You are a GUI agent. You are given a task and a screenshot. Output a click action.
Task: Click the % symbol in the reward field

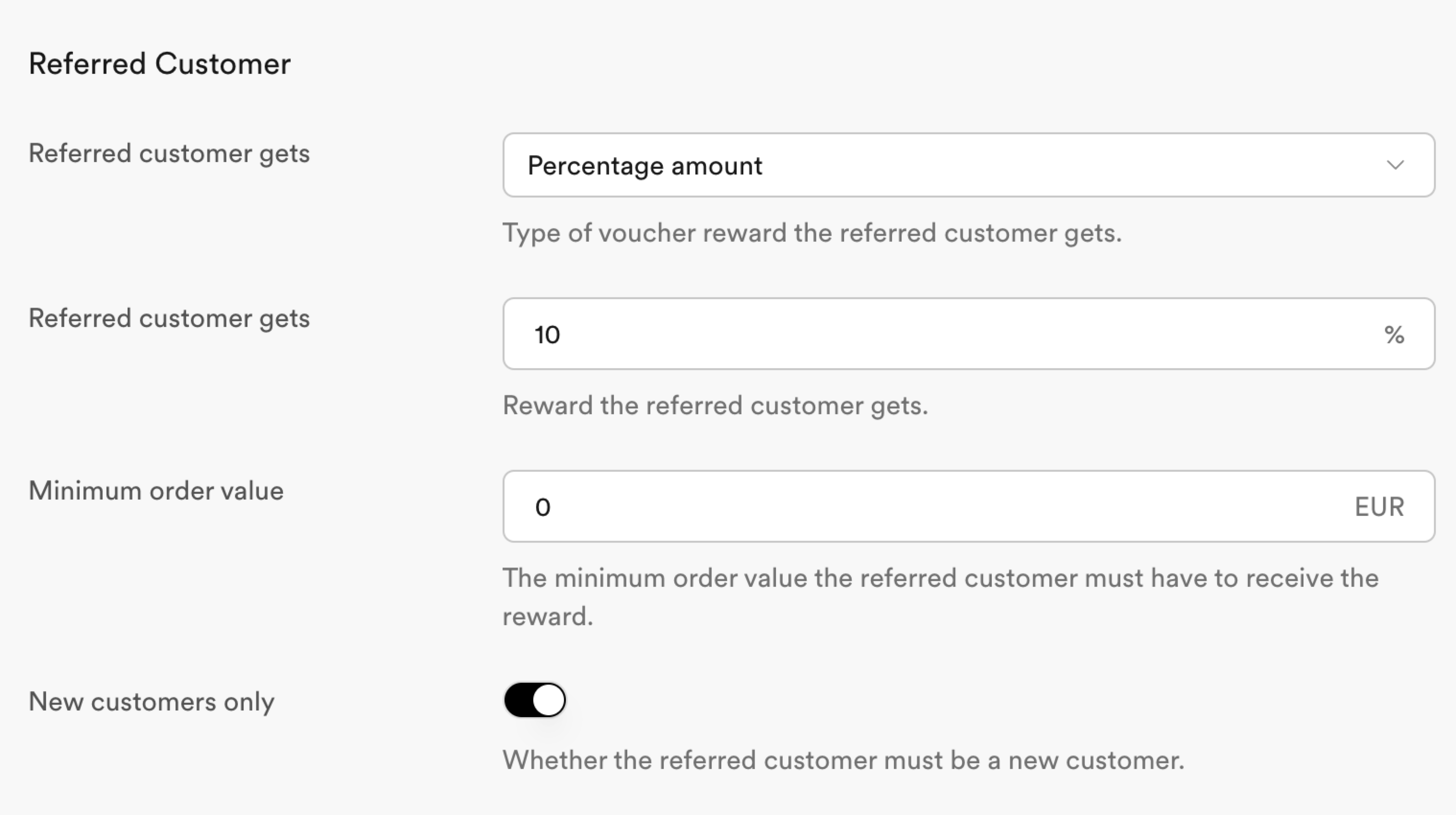(1395, 335)
